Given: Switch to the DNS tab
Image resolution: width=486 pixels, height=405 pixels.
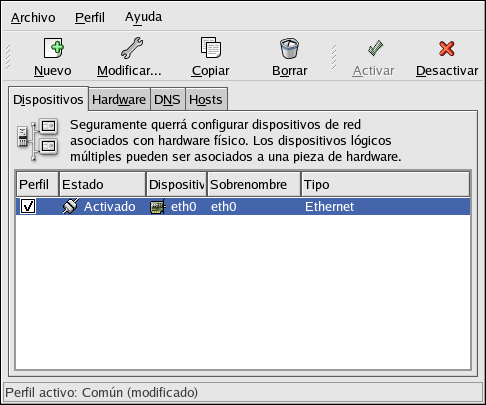Looking at the screenshot, I should (167, 99).
